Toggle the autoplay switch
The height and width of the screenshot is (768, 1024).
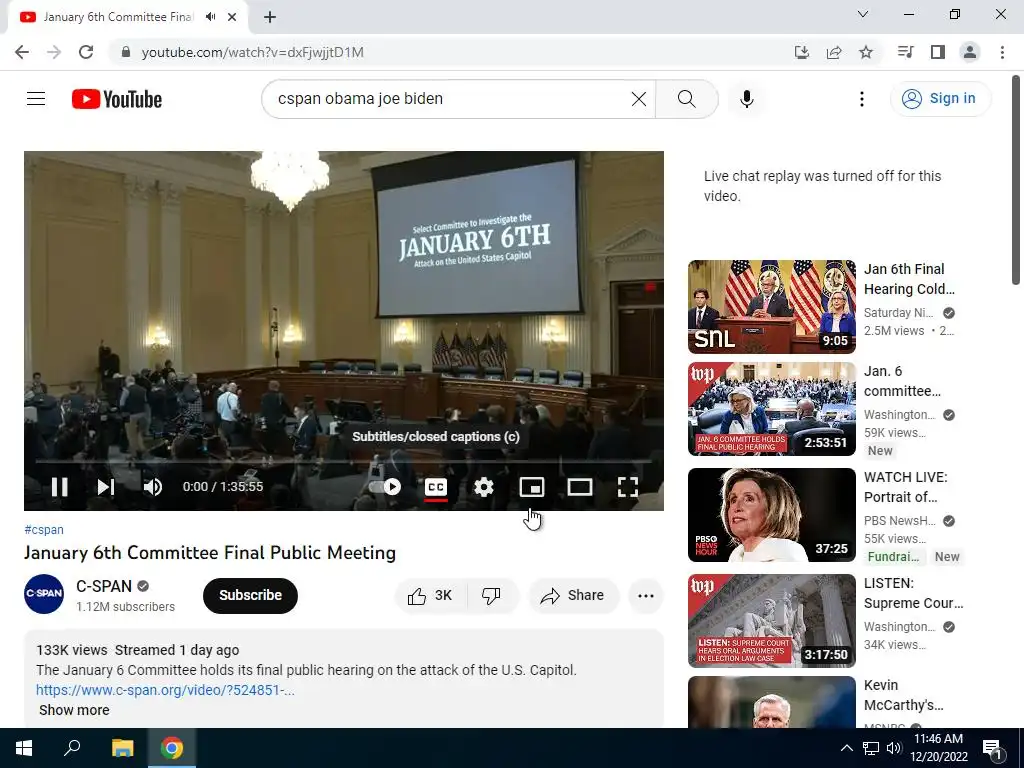[x=386, y=487]
